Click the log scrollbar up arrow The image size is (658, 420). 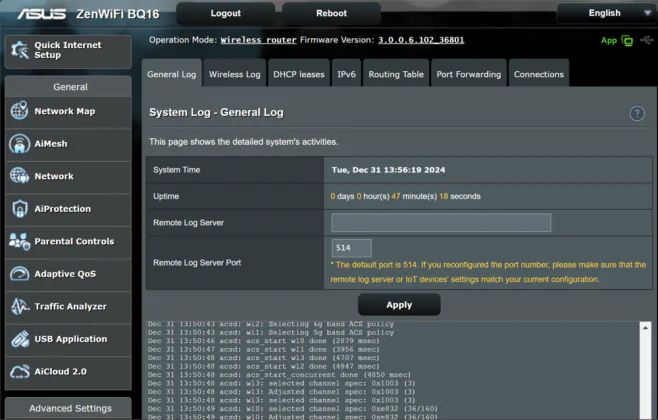[645, 328]
